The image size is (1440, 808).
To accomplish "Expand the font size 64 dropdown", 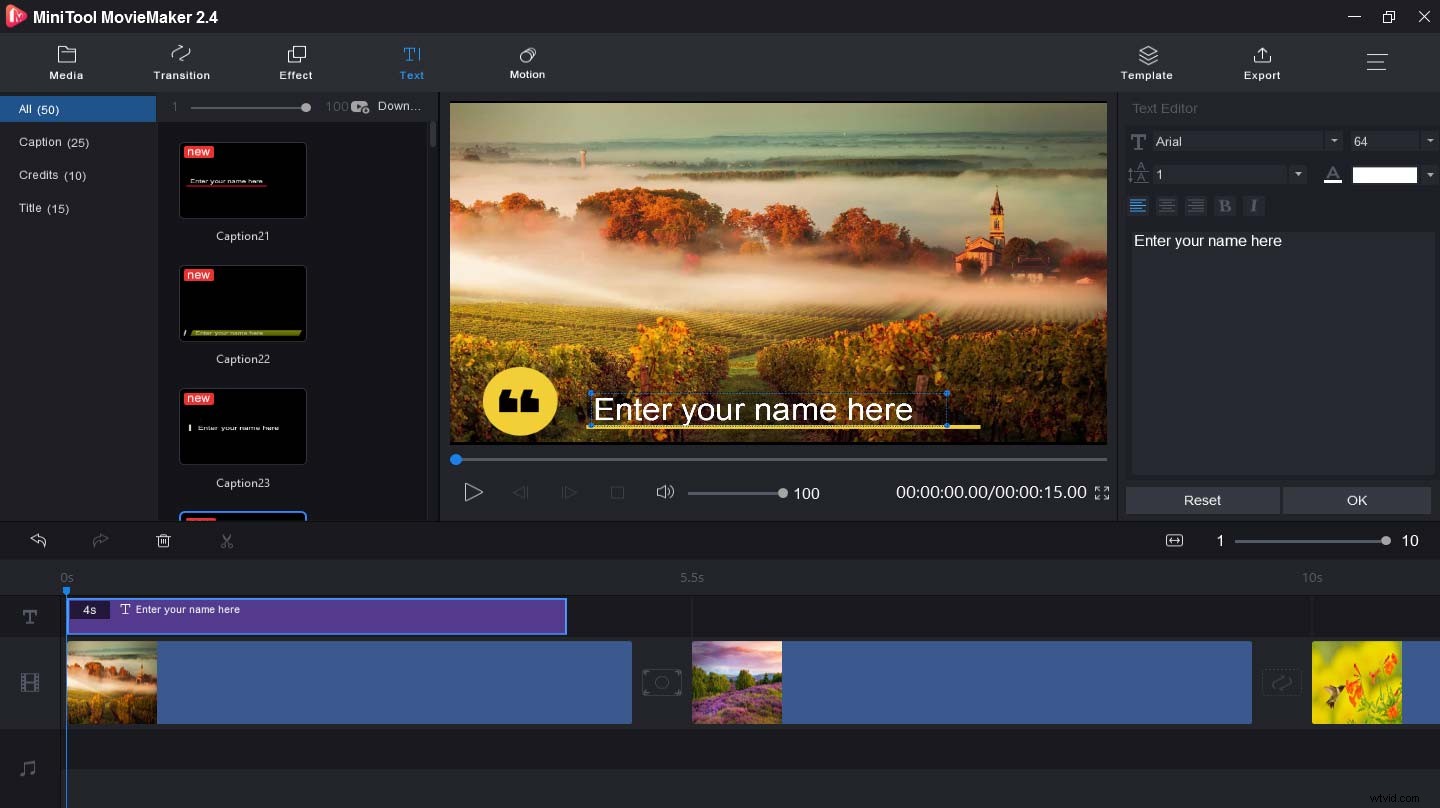I will 1429,140.
